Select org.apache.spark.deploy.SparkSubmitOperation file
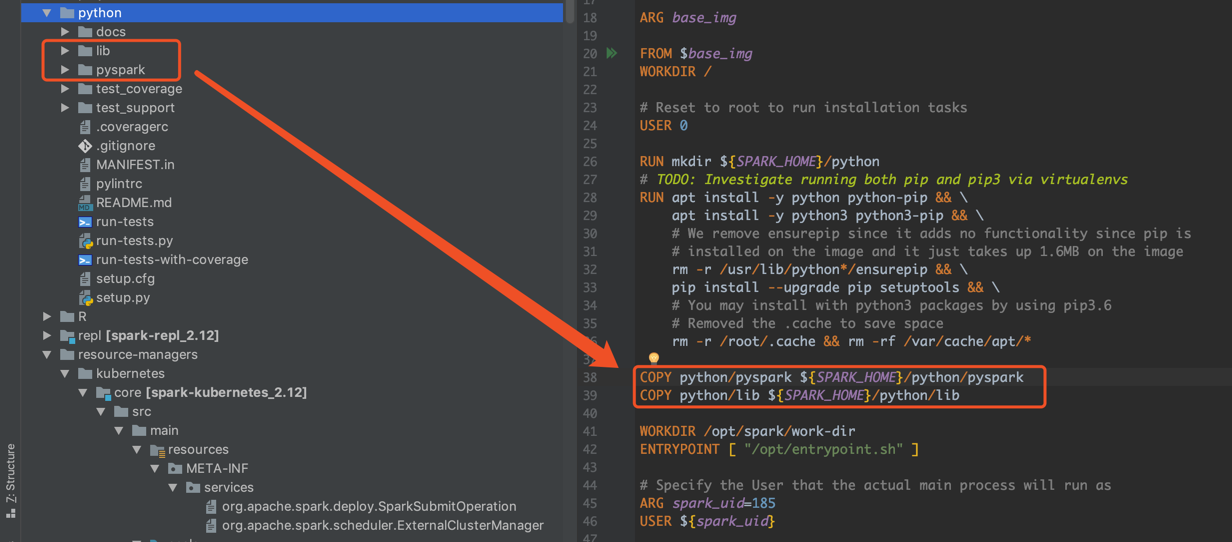This screenshot has height=542, width=1232. point(369,506)
